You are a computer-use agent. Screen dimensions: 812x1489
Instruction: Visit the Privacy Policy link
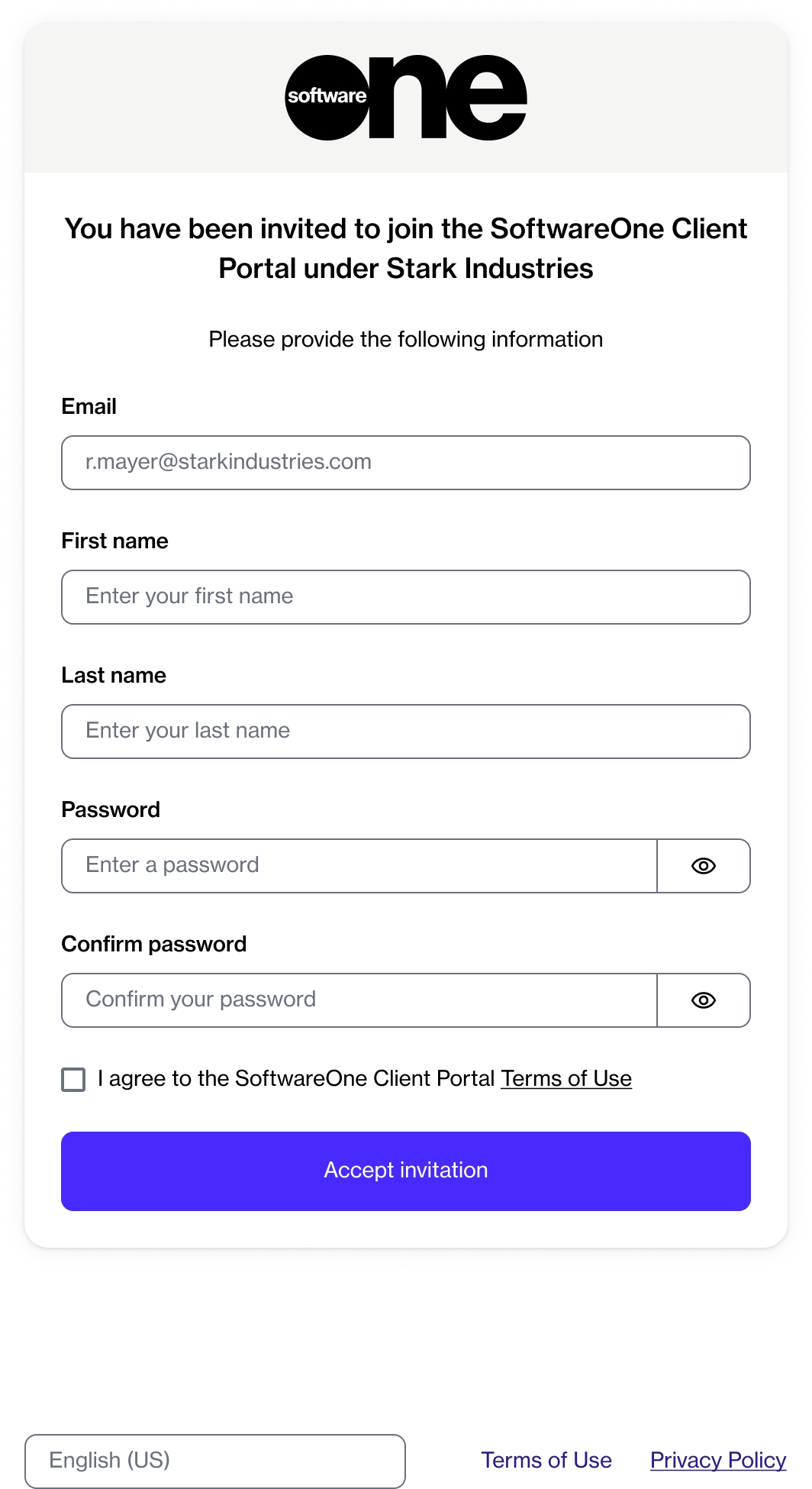click(x=717, y=1460)
